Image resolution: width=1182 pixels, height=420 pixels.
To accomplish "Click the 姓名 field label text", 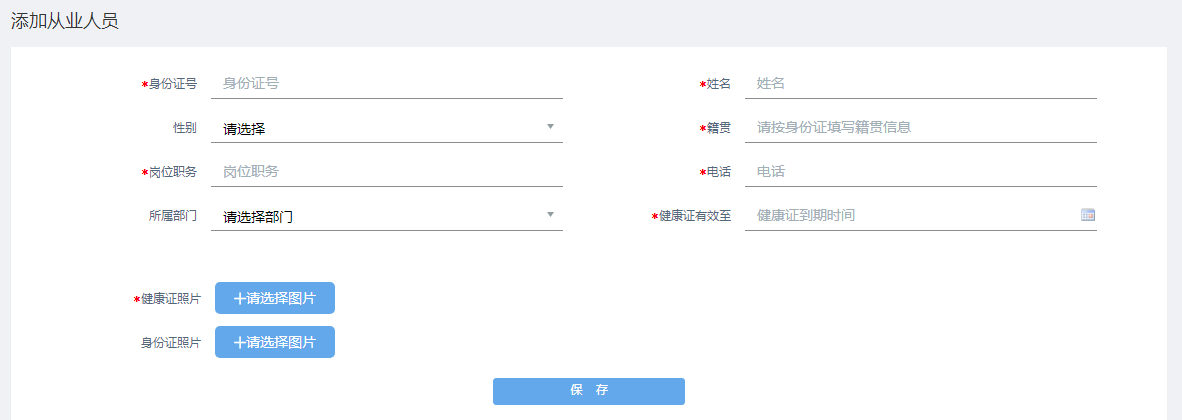I will (x=719, y=84).
